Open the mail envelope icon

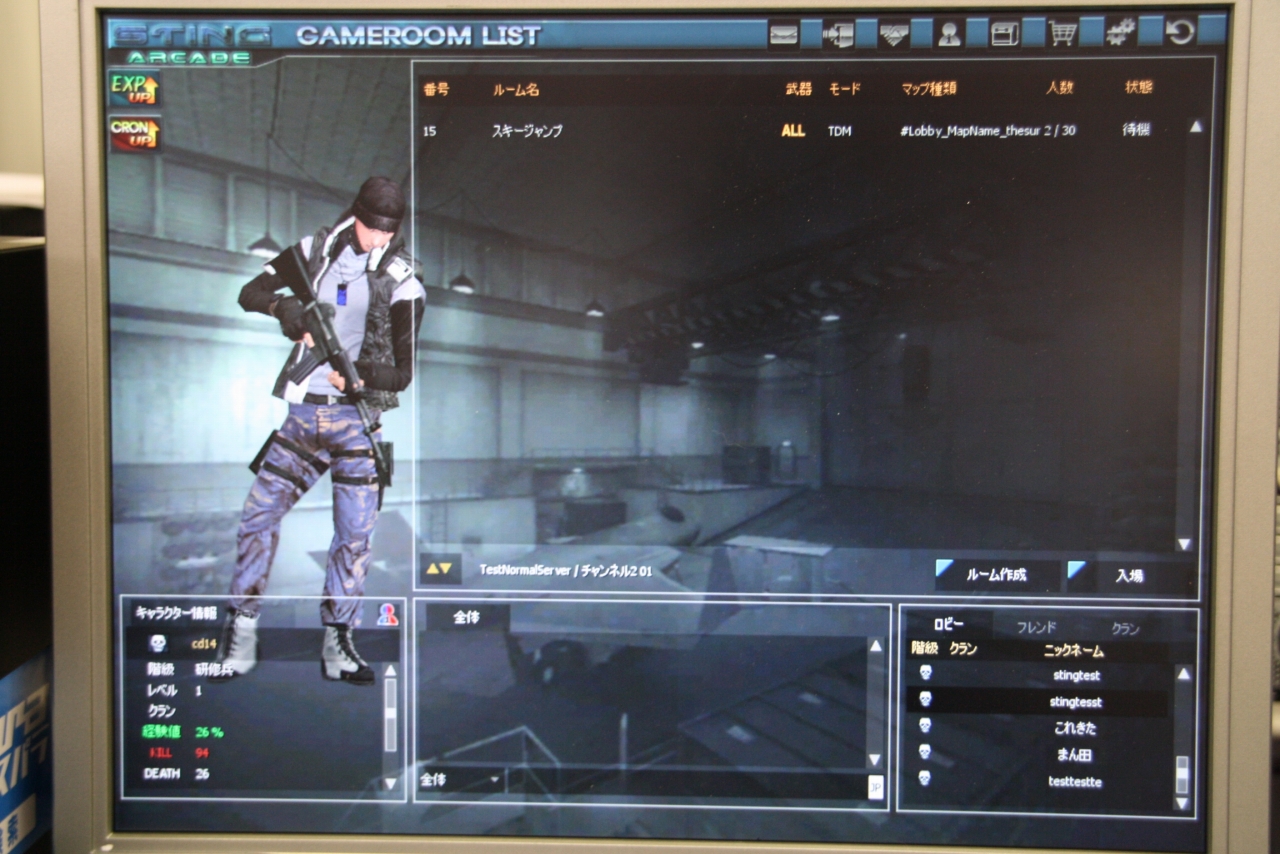(783, 34)
